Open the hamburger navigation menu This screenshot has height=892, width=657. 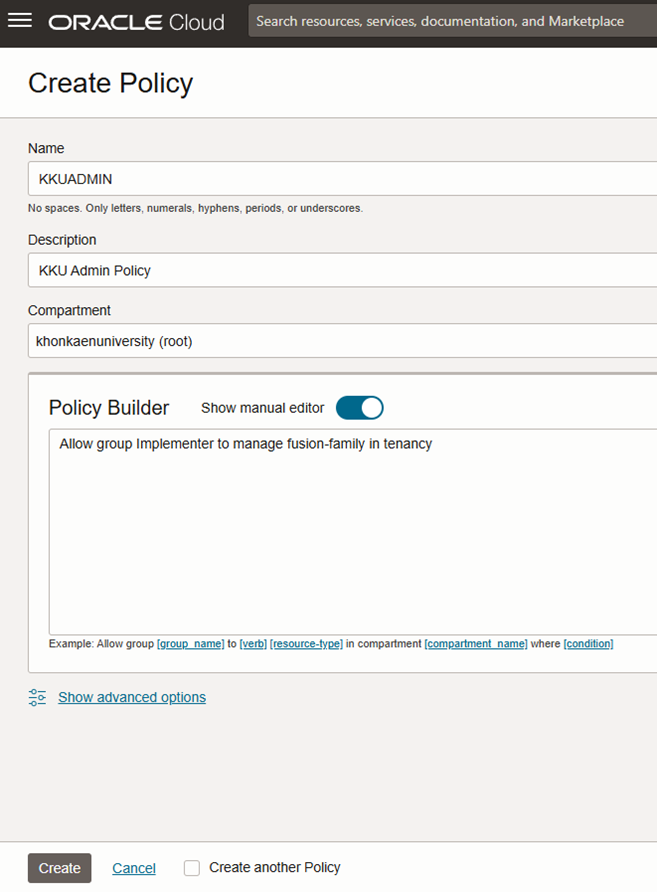[x=20, y=21]
